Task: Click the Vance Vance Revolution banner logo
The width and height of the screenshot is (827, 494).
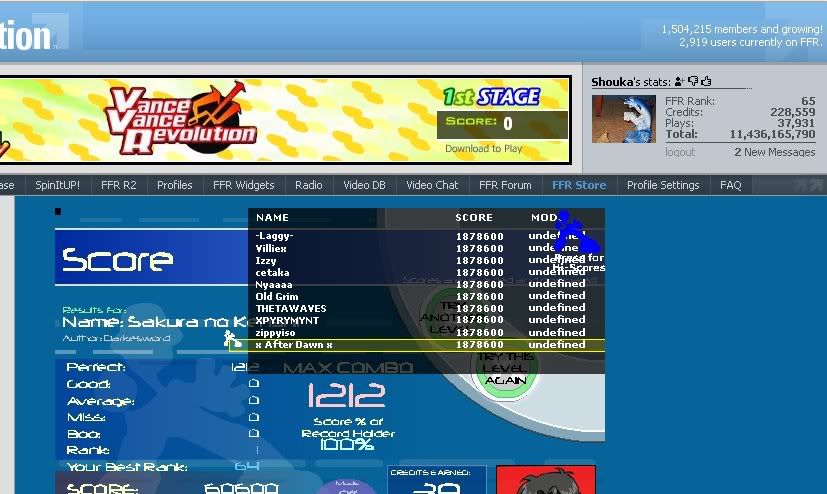Action: point(180,120)
